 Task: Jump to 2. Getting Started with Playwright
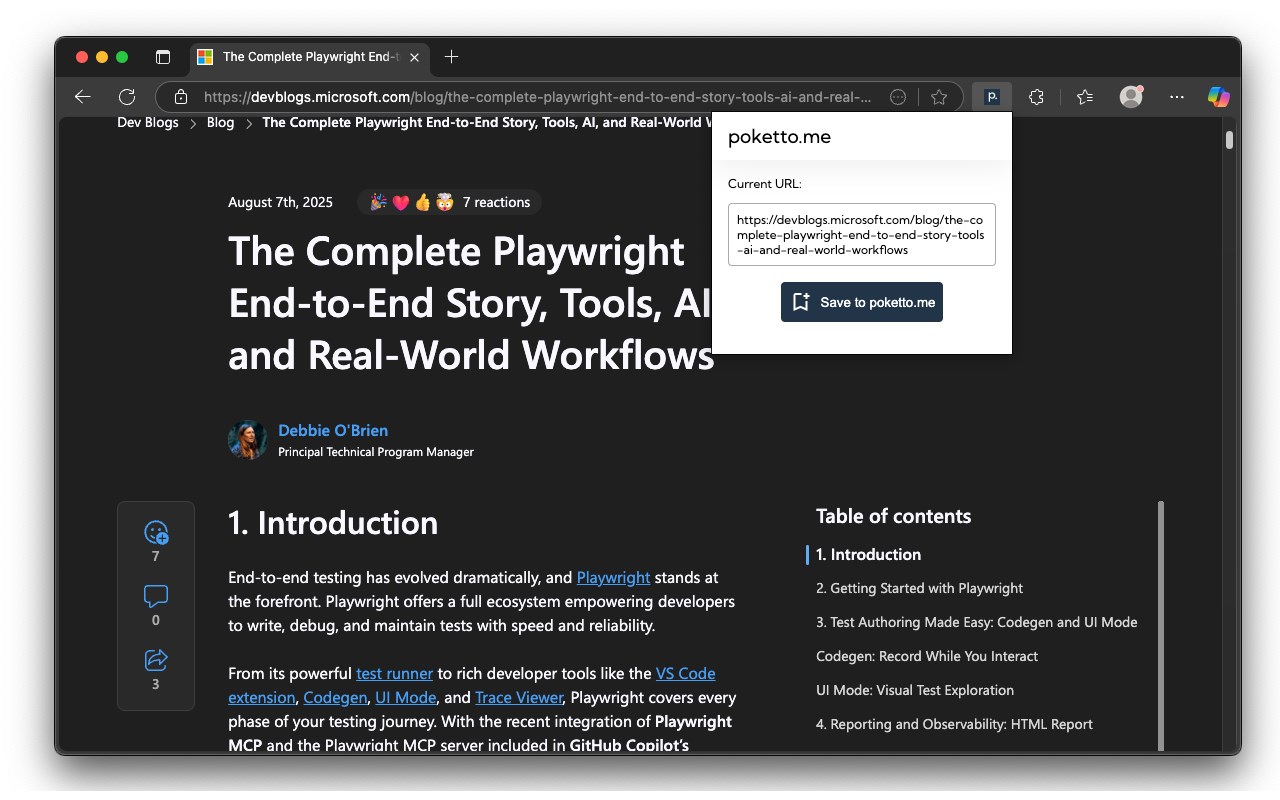click(x=919, y=588)
